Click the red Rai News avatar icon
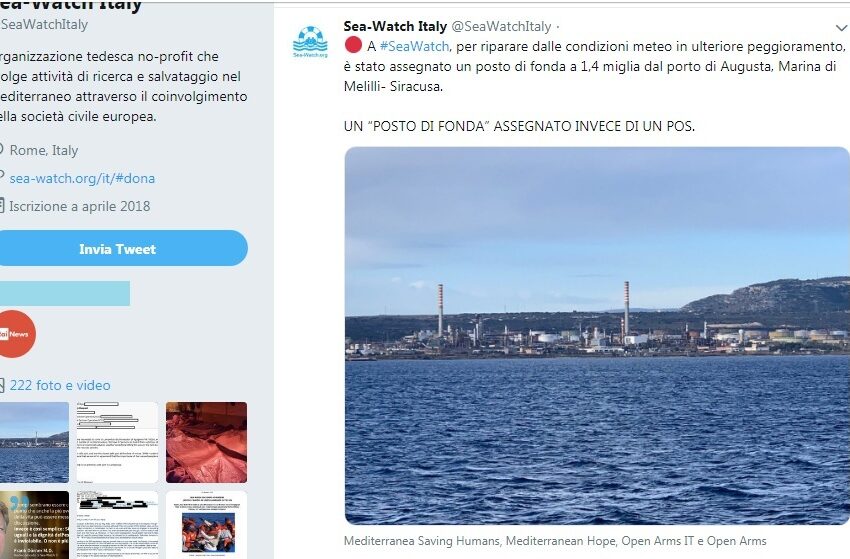Viewport: 850px width, 559px height. (x=15, y=334)
